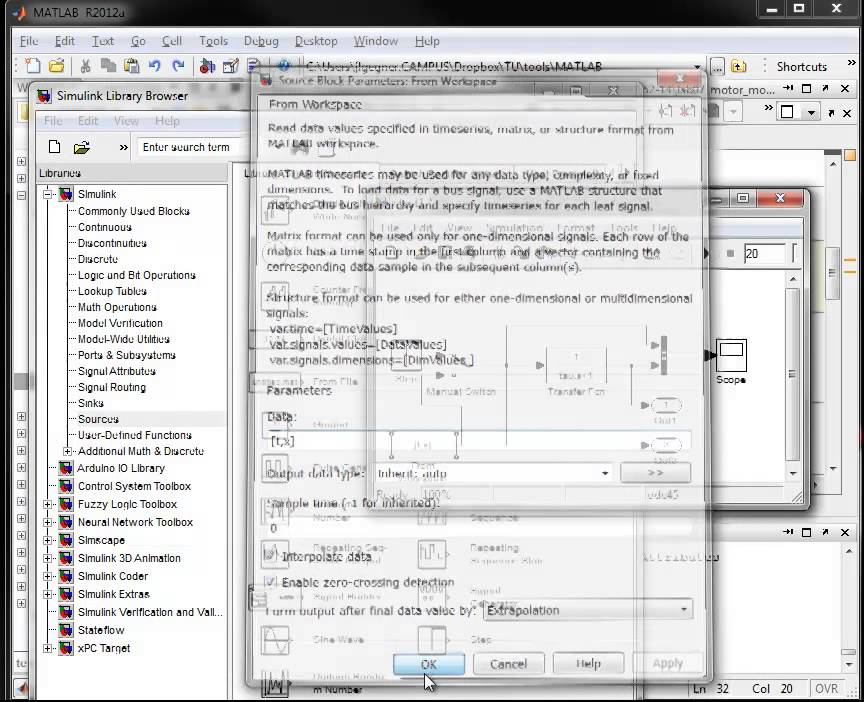Viewport: 864px width, 702px height.
Task: Collapse the Simulink library tree node
Action: click(x=48, y=194)
